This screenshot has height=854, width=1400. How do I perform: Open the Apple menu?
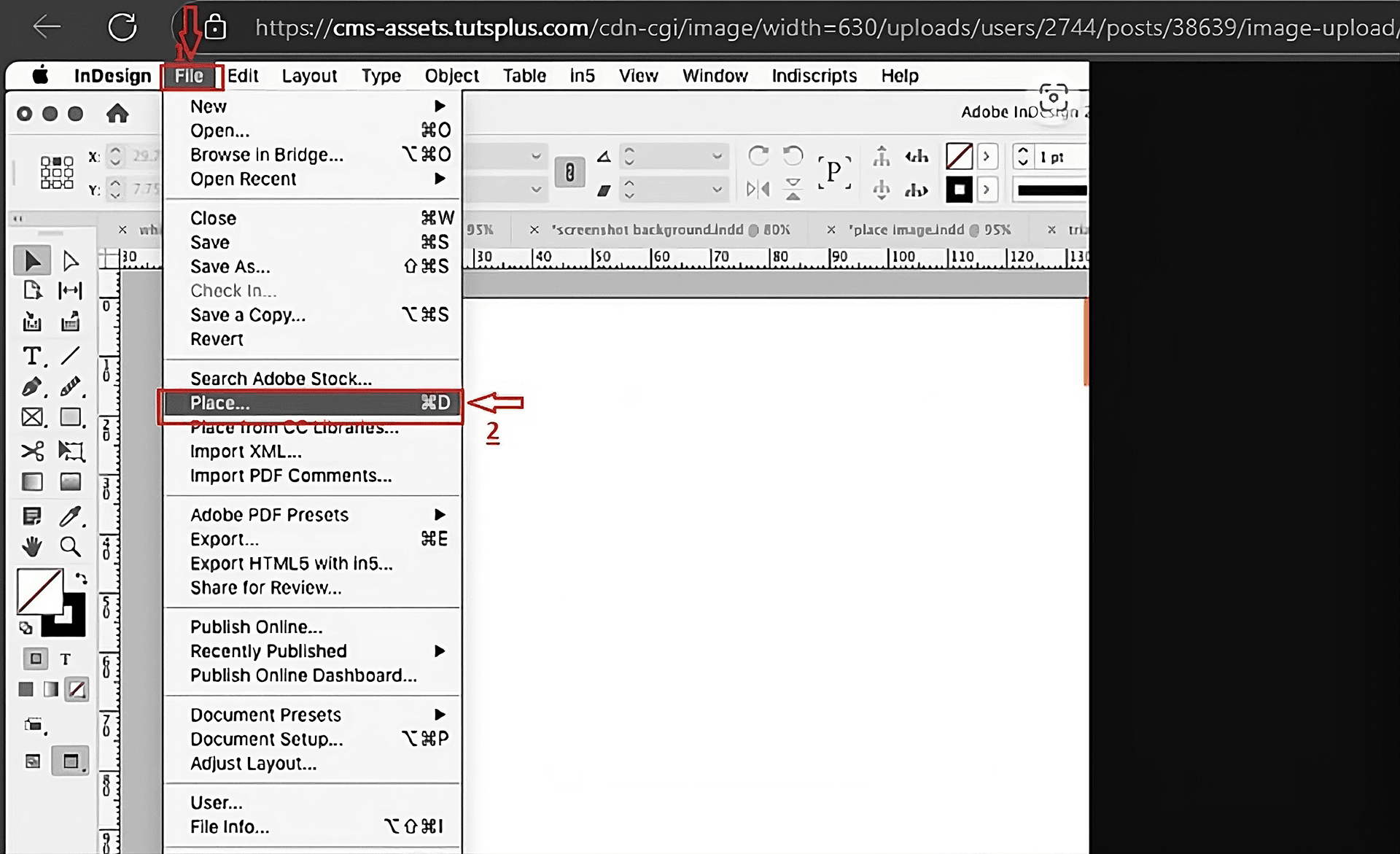click(x=40, y=75)
